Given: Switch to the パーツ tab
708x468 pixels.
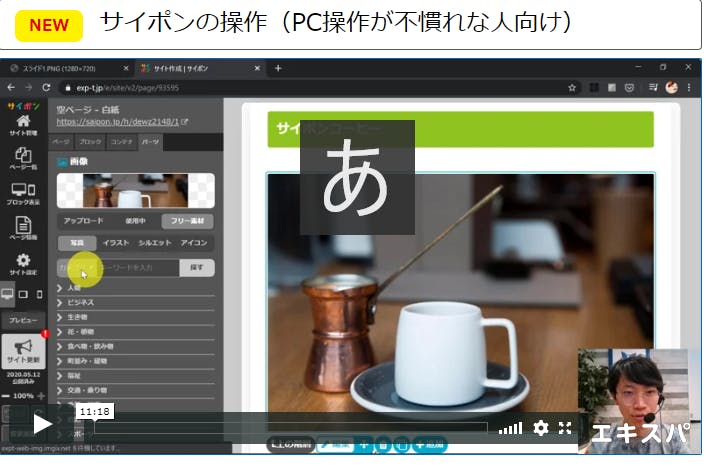Looking at the screenshot, I should 150,143.
